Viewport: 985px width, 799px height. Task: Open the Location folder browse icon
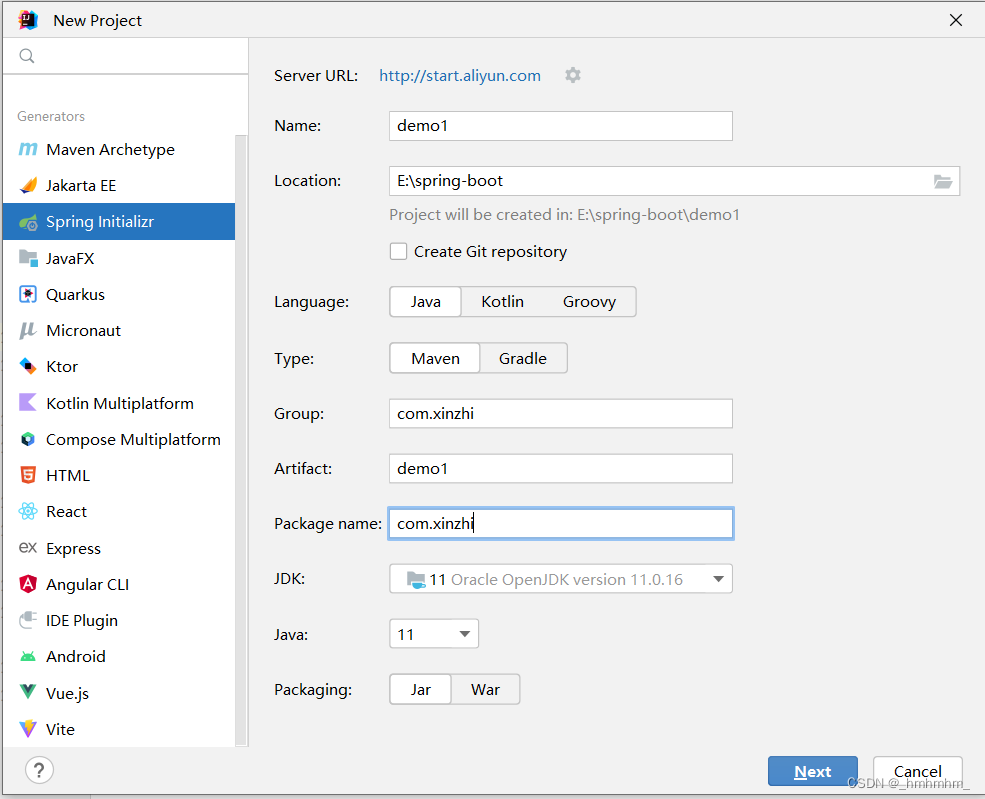point(942,182)
